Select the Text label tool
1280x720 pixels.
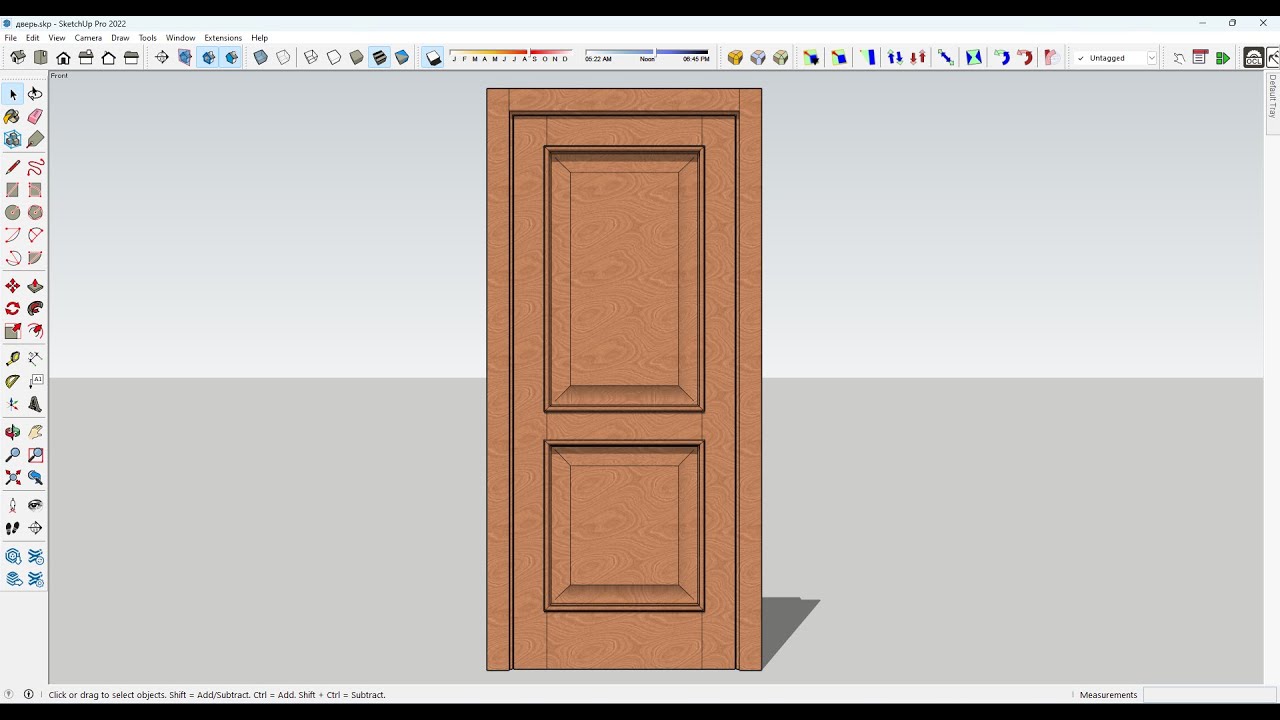tap(35, 381)
